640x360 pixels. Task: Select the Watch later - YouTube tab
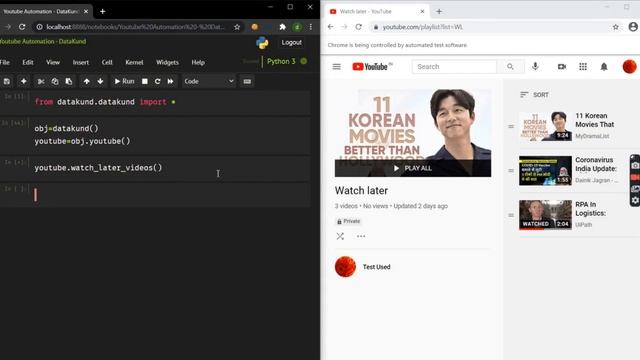click(x=376, y=11)
